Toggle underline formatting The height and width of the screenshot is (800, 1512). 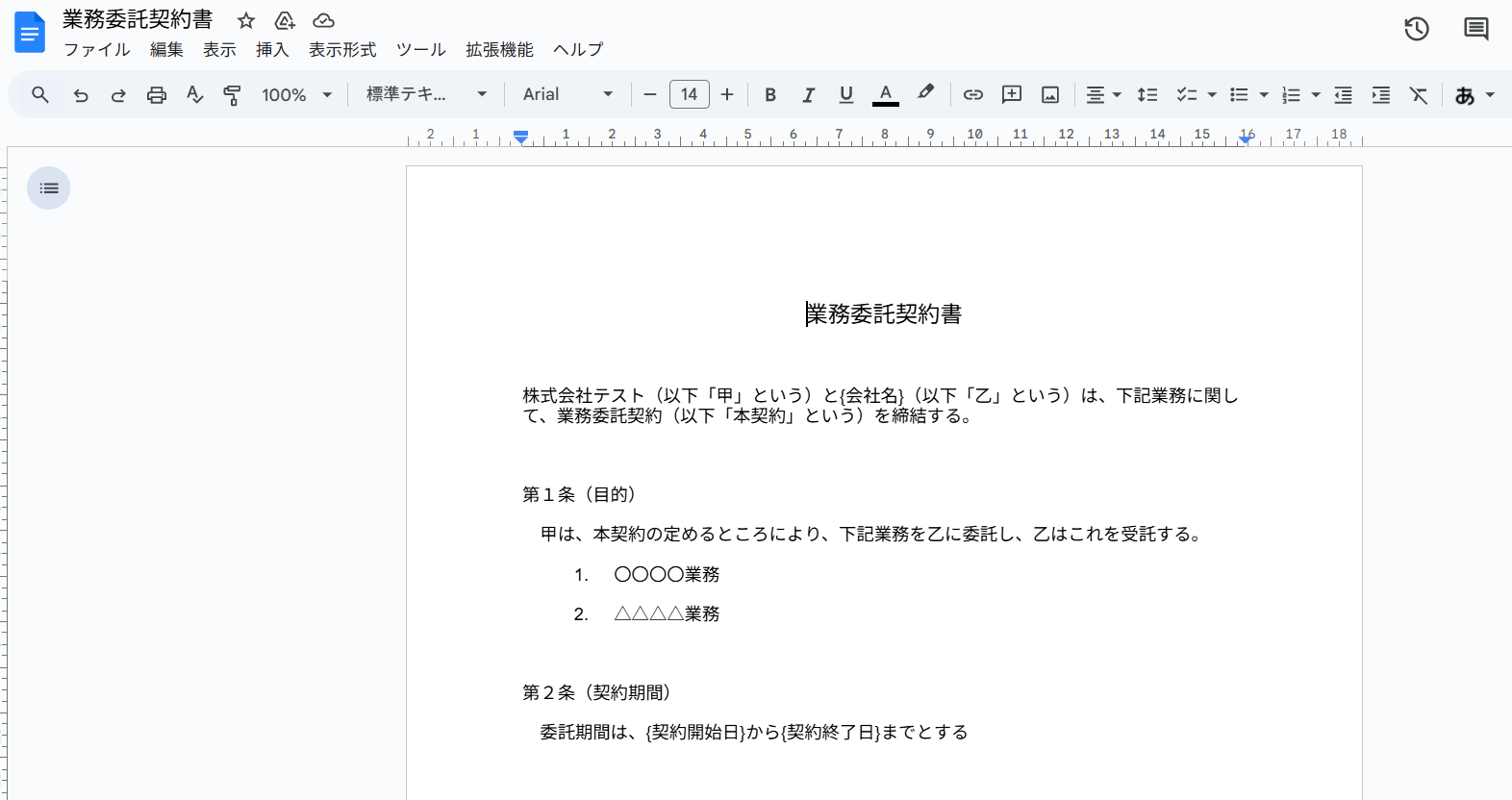(846, 95)
